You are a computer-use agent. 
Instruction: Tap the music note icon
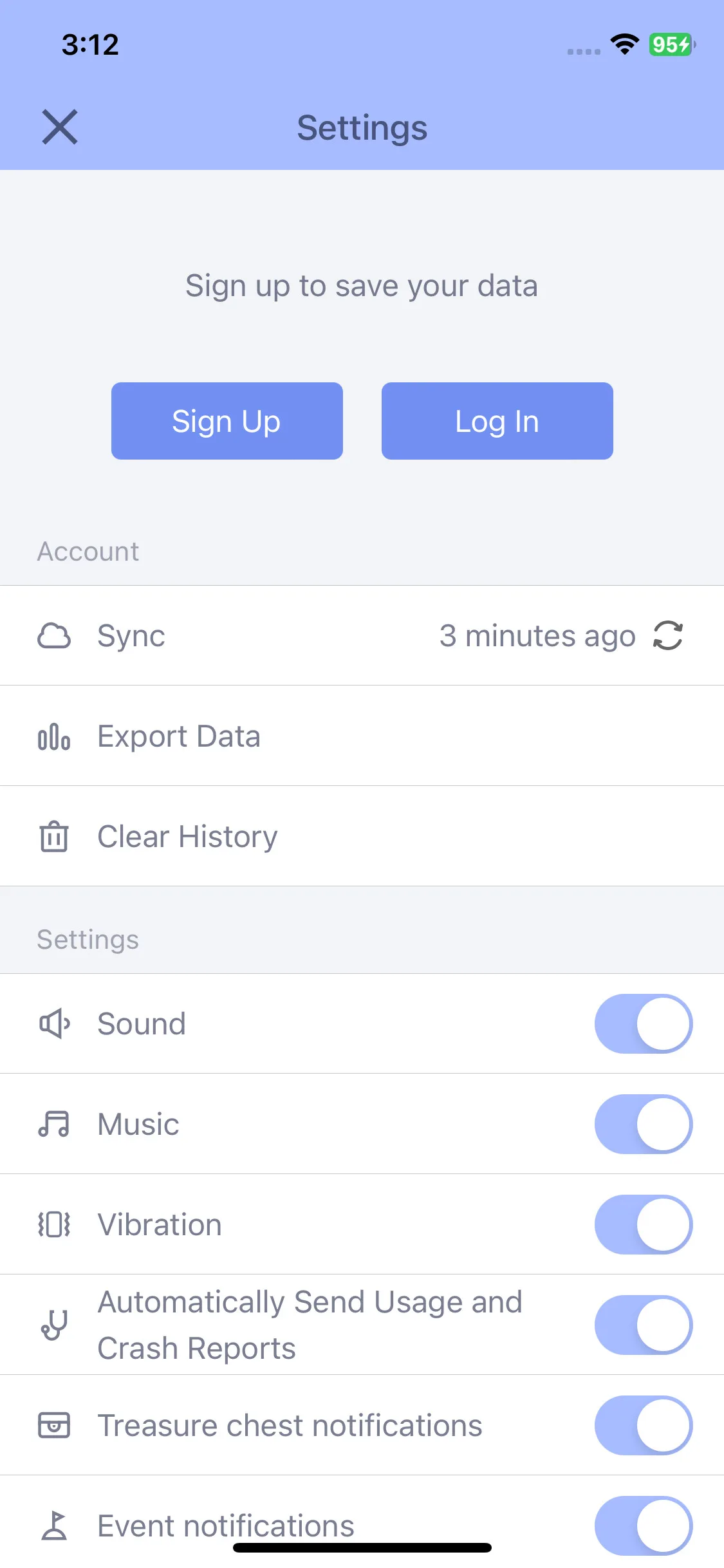tap(54, 1124)
